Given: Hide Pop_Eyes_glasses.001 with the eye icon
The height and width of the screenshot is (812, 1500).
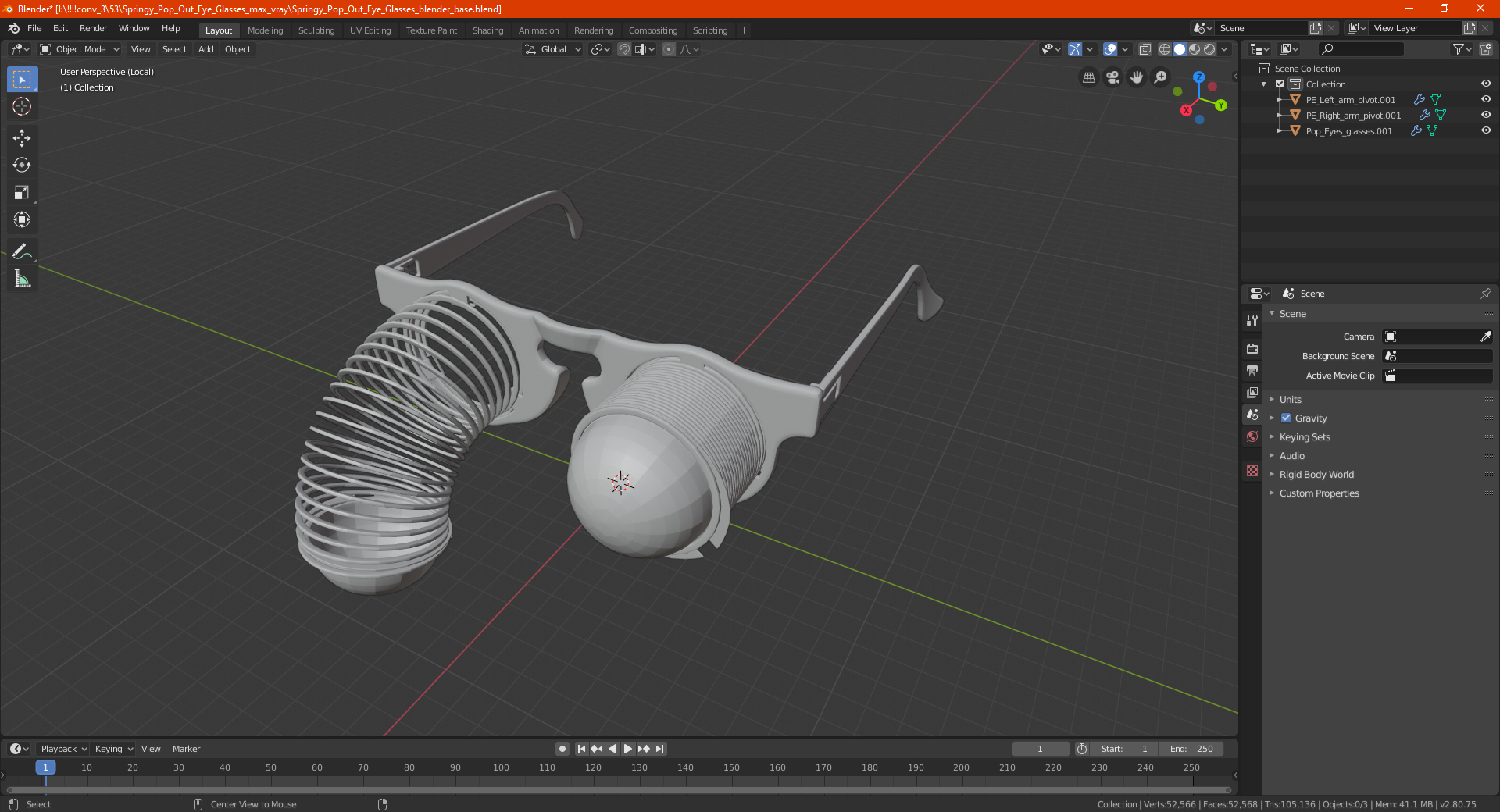Looking at the screenshot, I should (x=1486, y=130).
